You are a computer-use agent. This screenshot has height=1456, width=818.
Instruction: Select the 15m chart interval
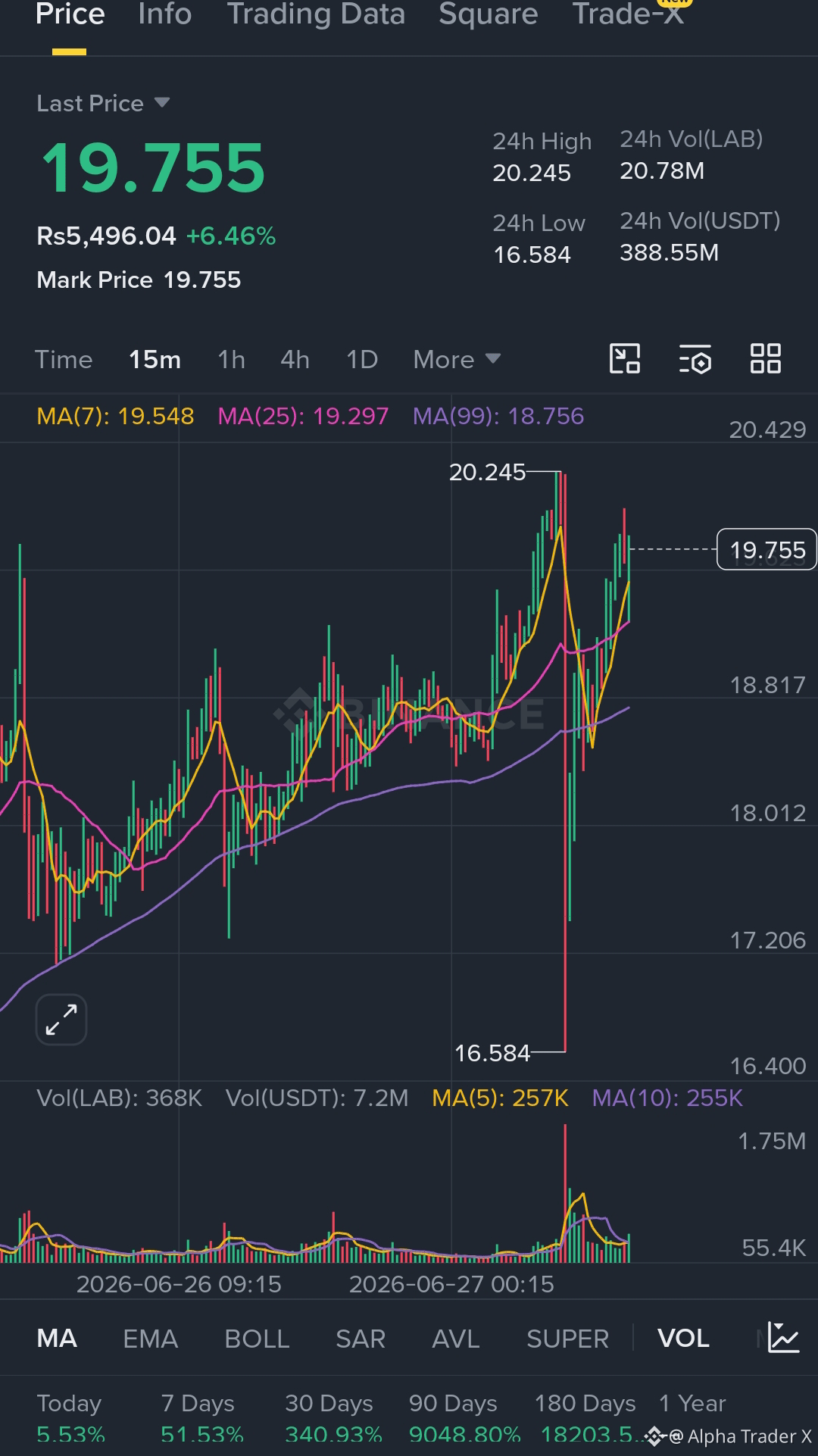tap(155, 359)
